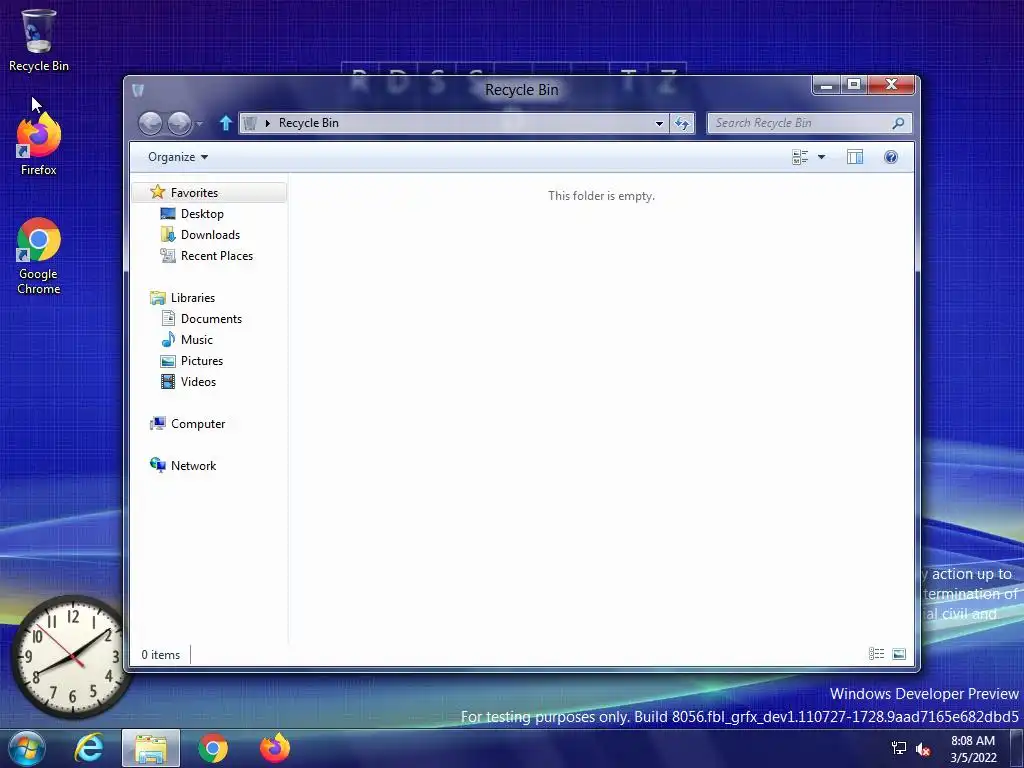The height and width of the screenshot is (768, 1024).
Task: Close the Recycle Bin window
Action: tap(891, 85)
